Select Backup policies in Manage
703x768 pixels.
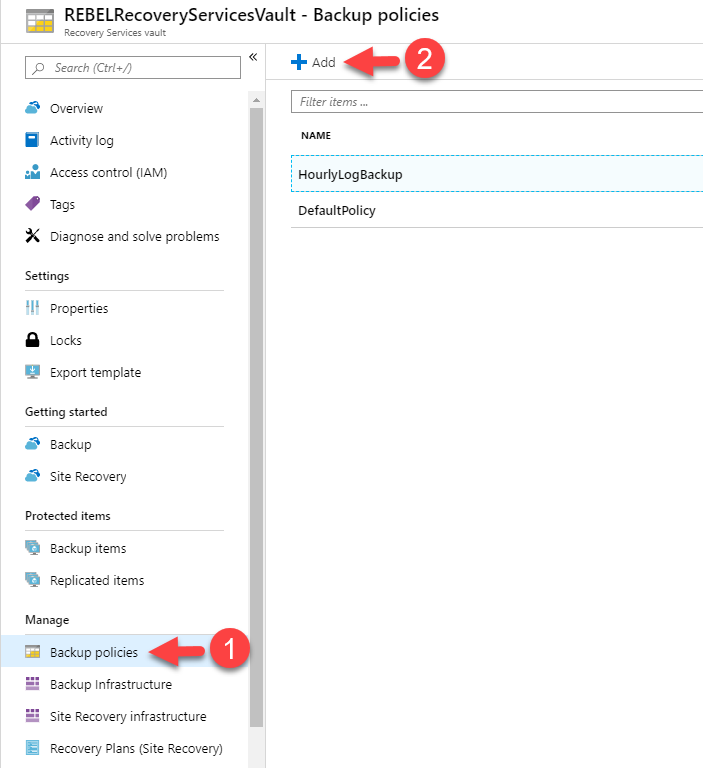pyautogui.click(x=94, y=652)
